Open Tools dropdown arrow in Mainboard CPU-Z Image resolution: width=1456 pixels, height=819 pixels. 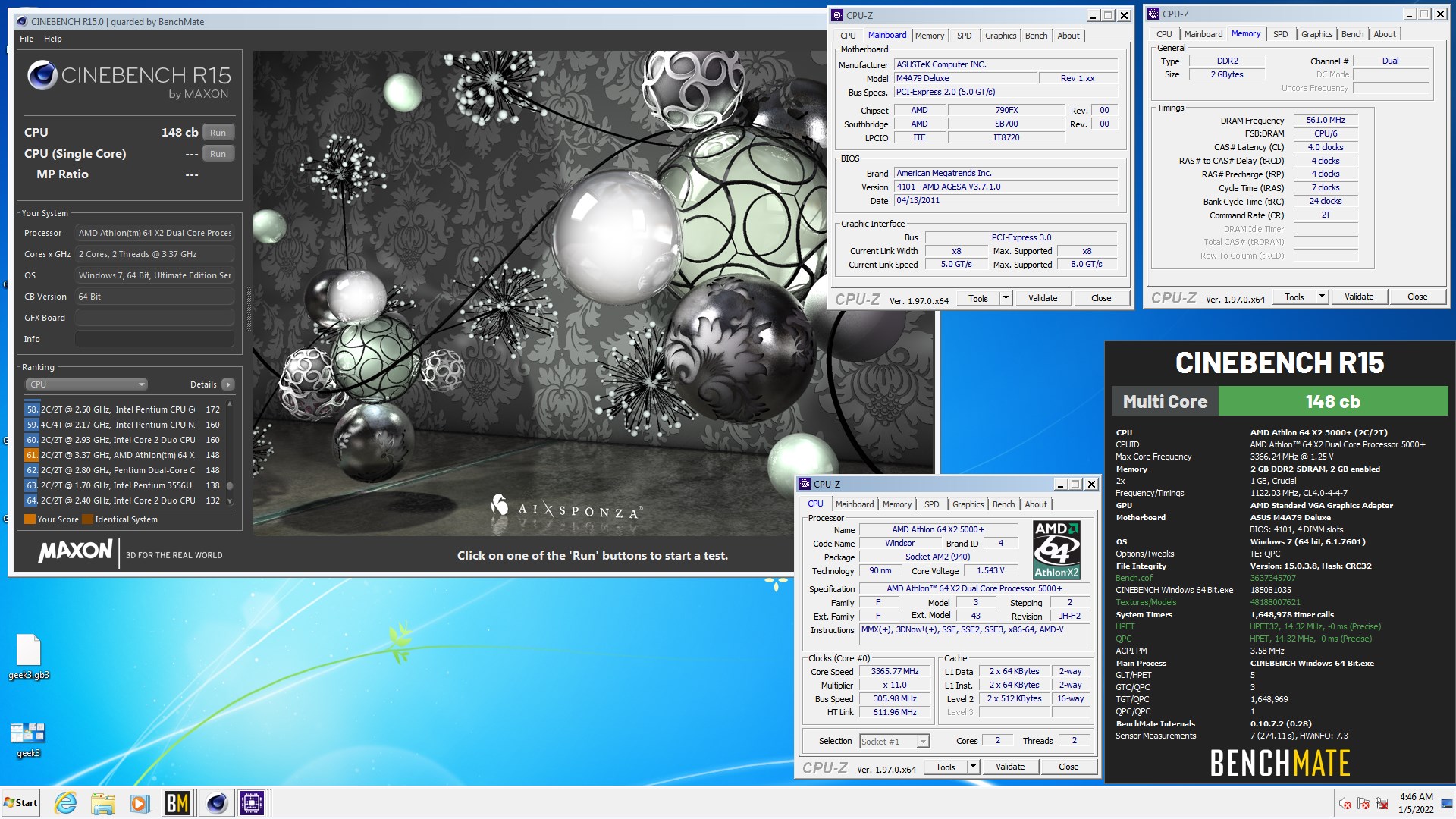[1006, 298]
